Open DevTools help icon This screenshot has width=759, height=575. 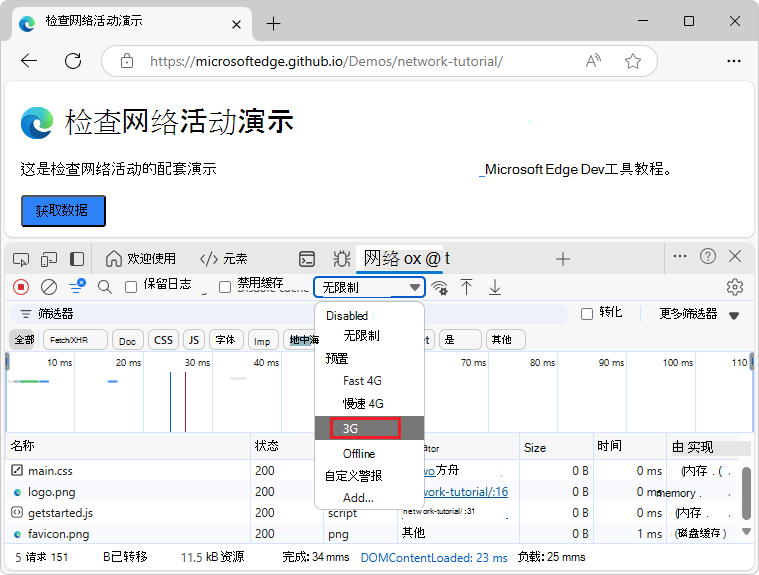pos(708,256)
